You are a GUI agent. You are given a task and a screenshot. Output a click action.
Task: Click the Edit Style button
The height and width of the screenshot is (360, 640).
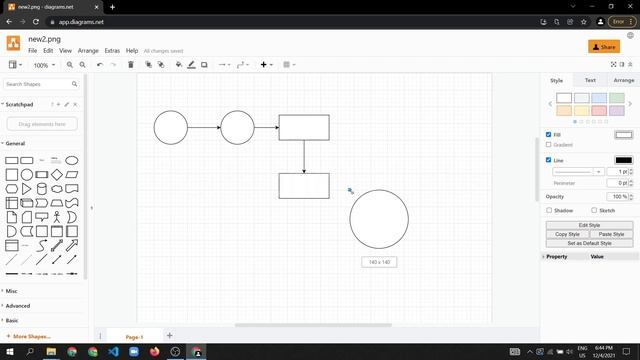(589, 225)
